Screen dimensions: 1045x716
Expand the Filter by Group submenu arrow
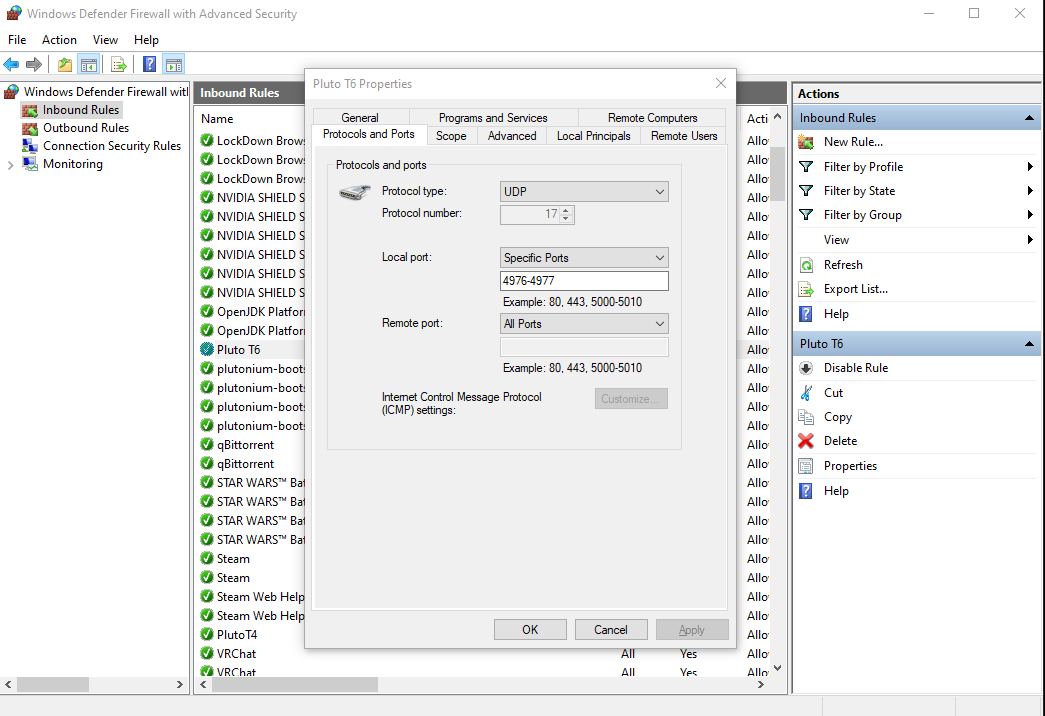[x=1030, y=215]
